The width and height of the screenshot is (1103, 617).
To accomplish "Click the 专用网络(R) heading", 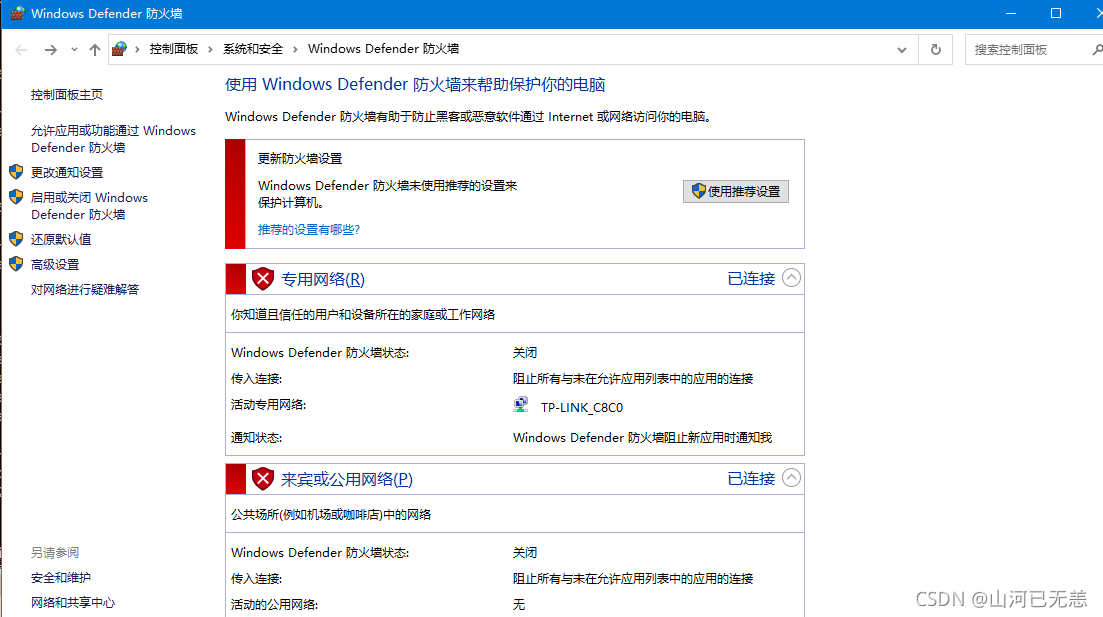I will pos(323,279).
